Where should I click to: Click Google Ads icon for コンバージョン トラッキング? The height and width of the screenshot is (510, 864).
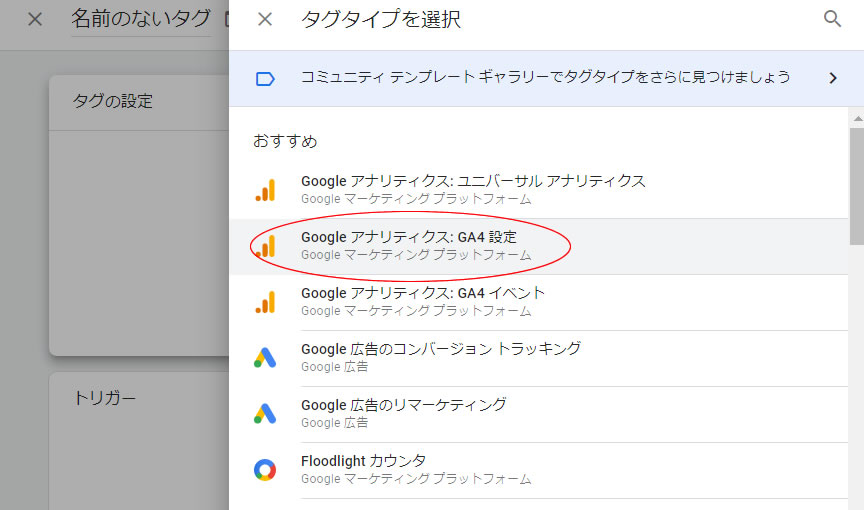click(265, 358)
